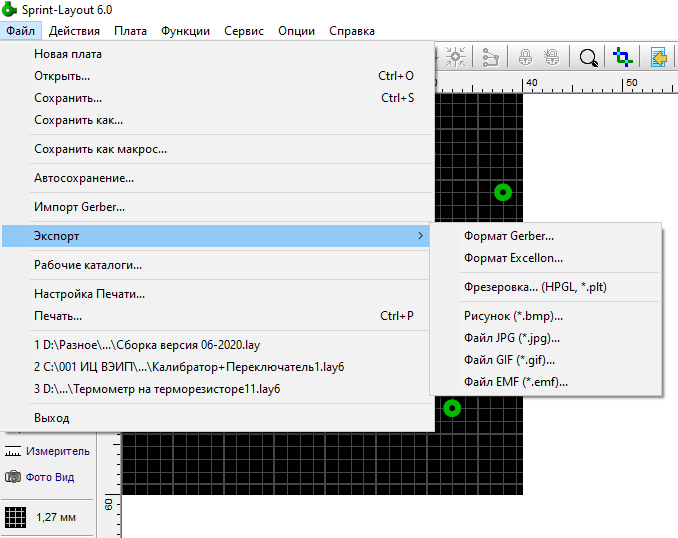Export as Файл JPG (*.jpg)...
The image size is (678, 538).
point(546,338)
